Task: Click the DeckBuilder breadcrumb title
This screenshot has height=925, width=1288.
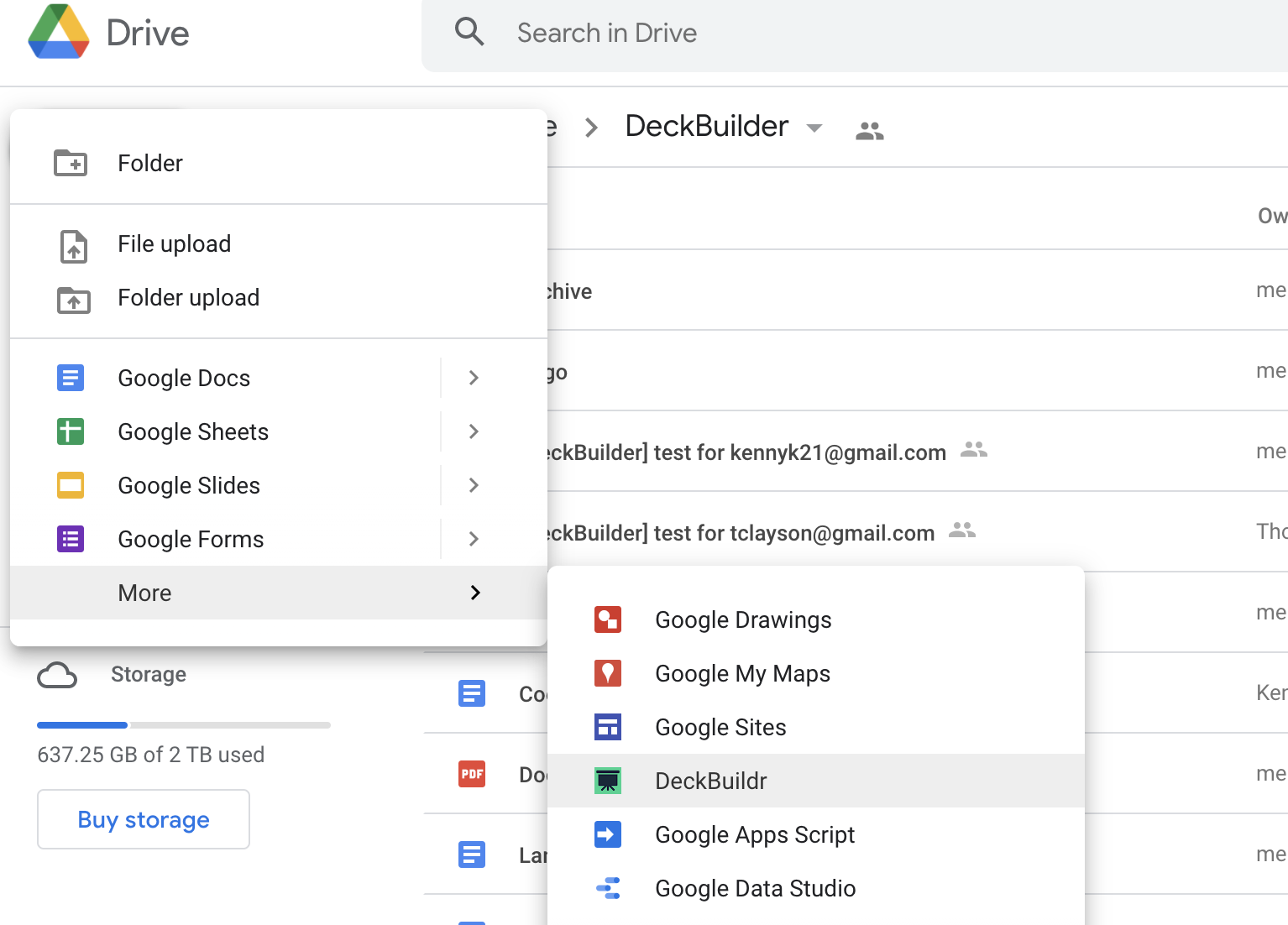Action: (x=707, y=126)
